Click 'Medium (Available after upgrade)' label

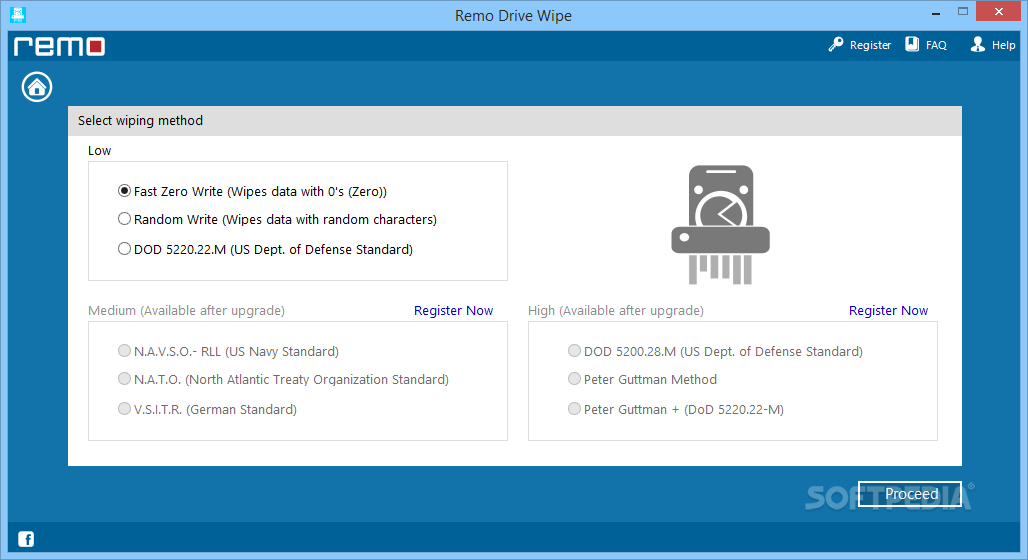point(187,311)
